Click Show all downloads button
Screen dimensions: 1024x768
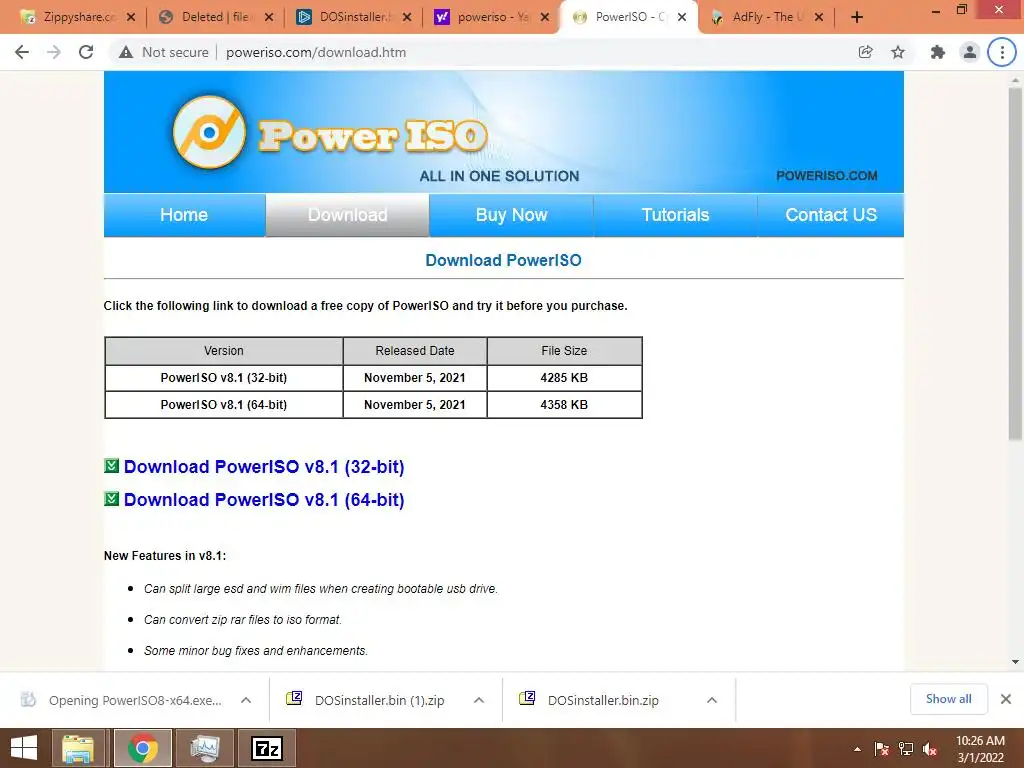pyautogui.click(x=948, y=699)
